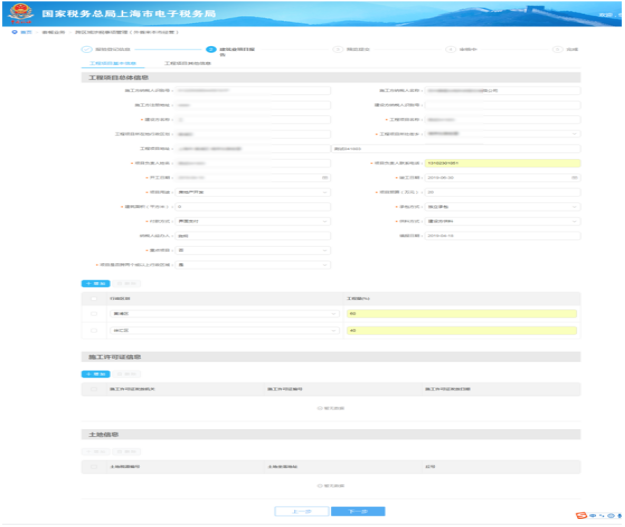Click the delete button under 施工许可证信息

[127, 374]
